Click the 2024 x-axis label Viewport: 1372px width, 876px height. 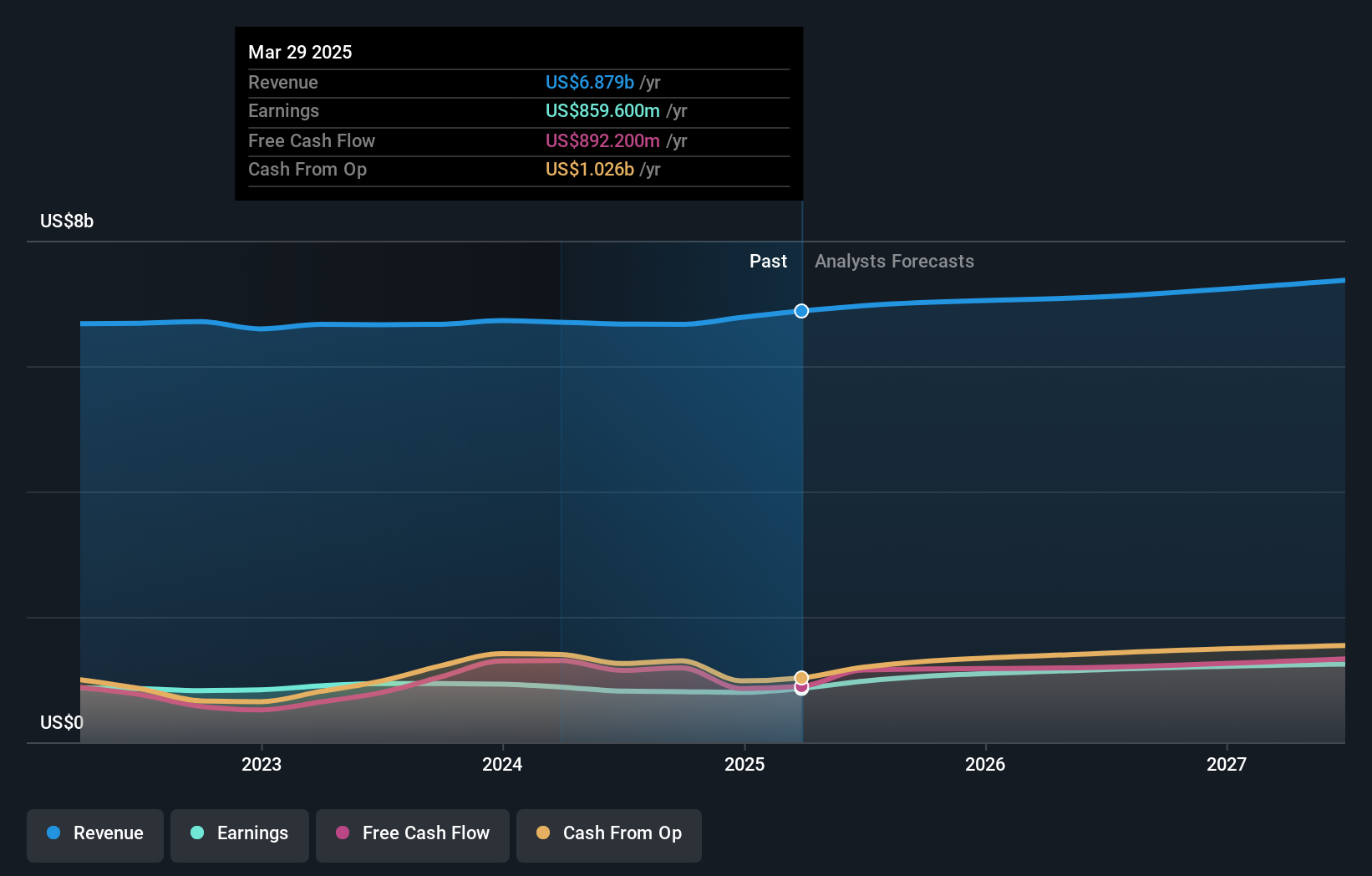[502, 764]
